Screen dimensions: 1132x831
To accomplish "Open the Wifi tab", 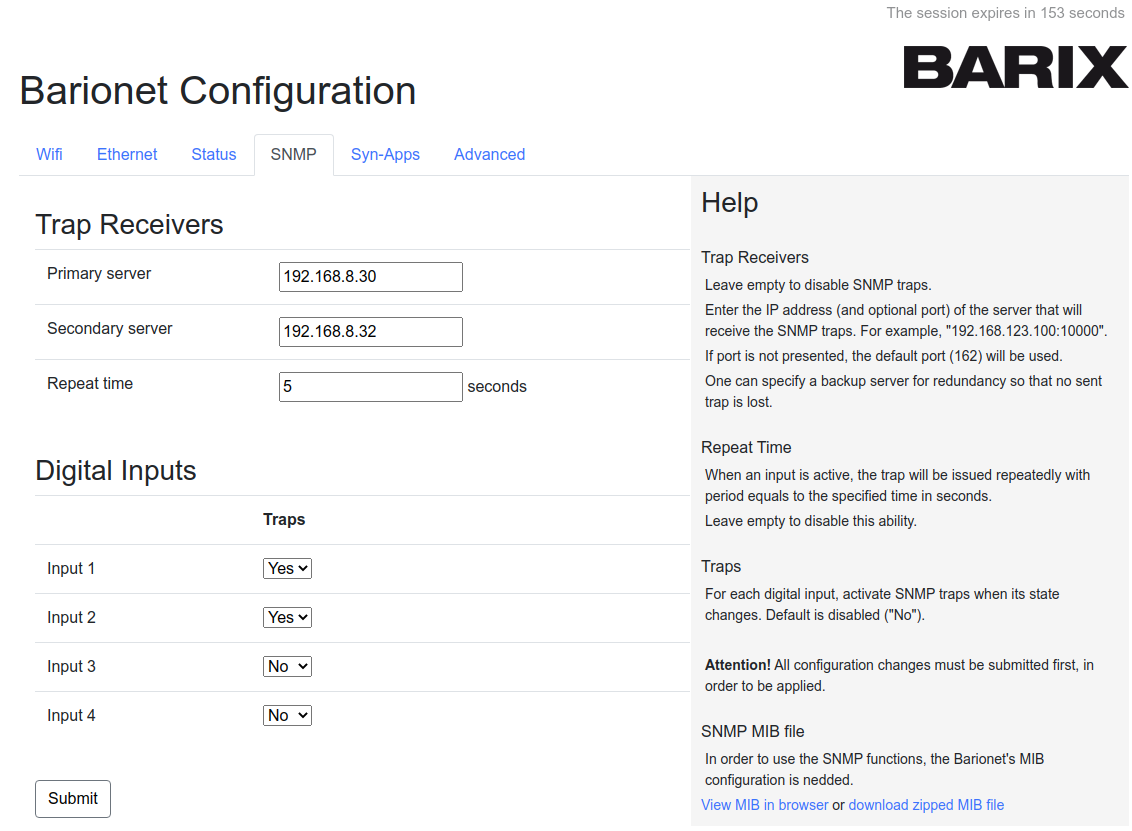I will (49, 154).
